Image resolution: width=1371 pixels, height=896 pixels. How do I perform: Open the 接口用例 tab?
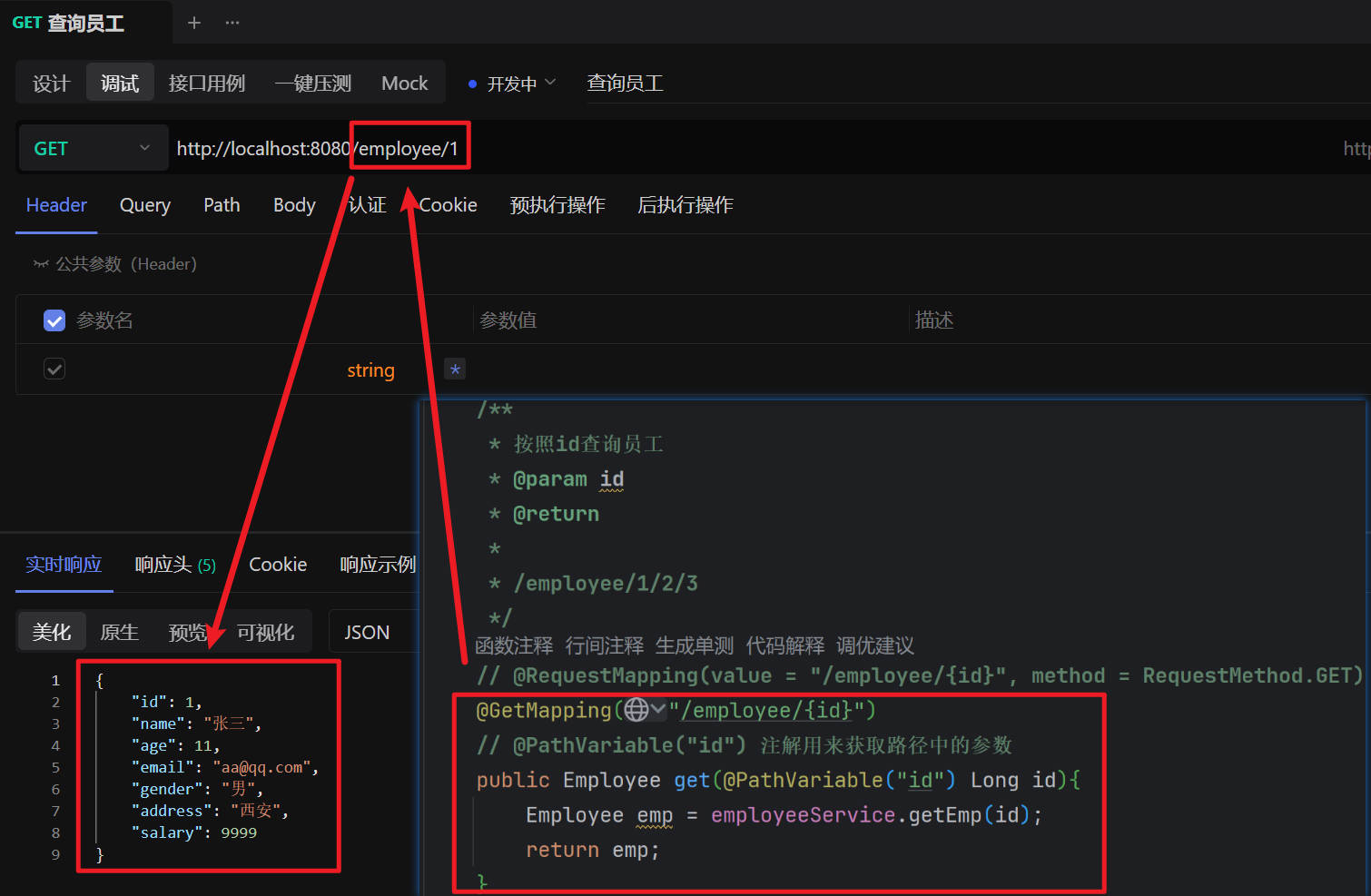click(x=207, y=84)
